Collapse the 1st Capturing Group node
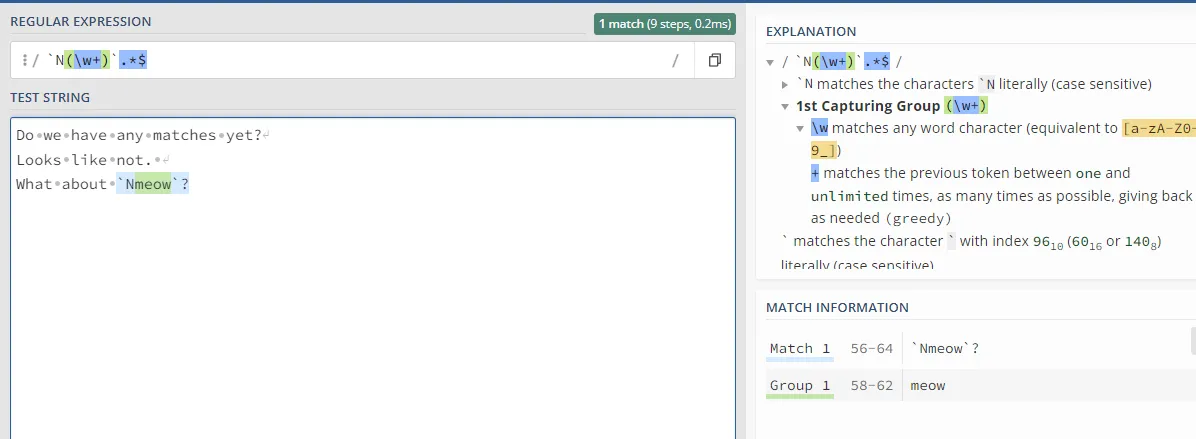 [x=786, y=107]
